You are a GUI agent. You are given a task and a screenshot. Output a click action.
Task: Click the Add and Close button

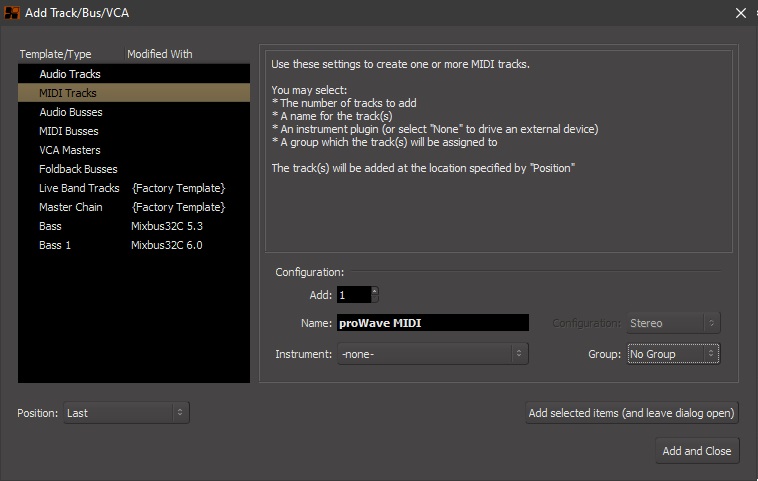click(x=697, y=451)
